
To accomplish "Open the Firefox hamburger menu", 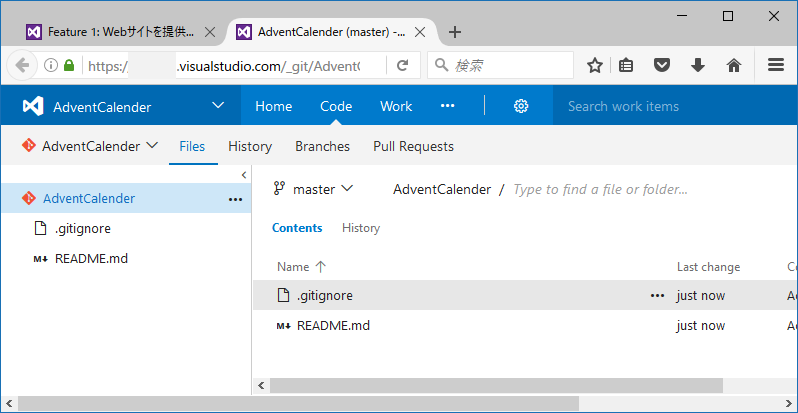I will coord(776,65).
